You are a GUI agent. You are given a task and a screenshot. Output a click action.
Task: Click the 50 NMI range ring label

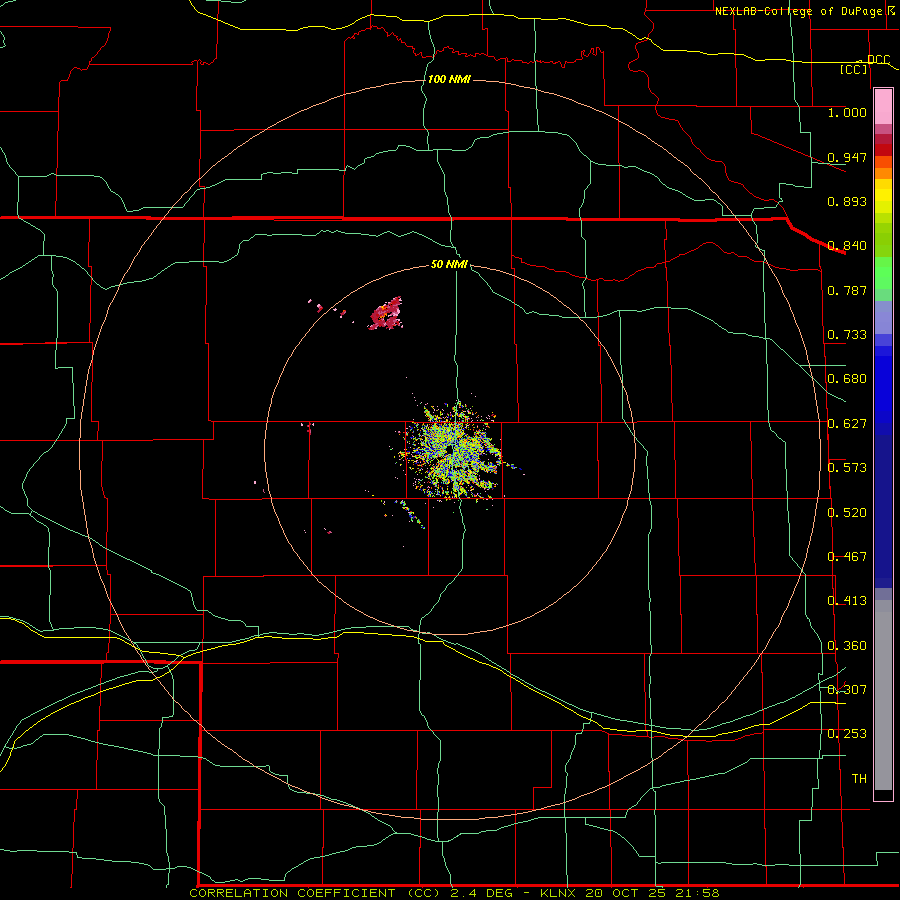[449, 264]
